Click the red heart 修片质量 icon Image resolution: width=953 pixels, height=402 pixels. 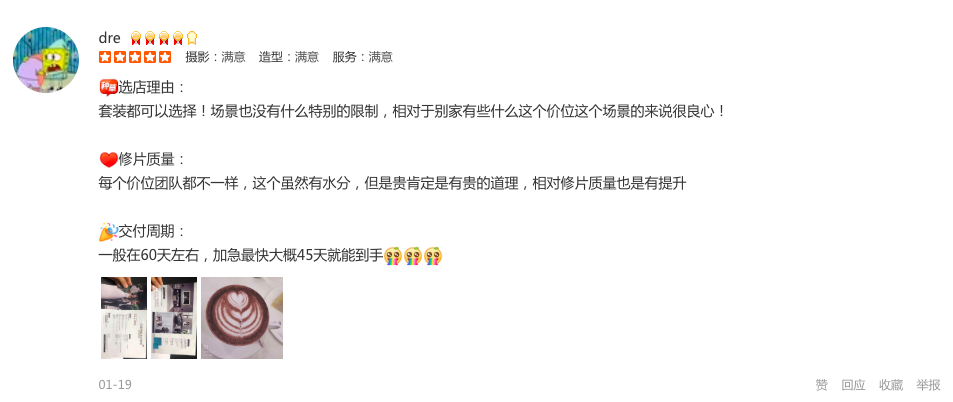click(108, 160)
